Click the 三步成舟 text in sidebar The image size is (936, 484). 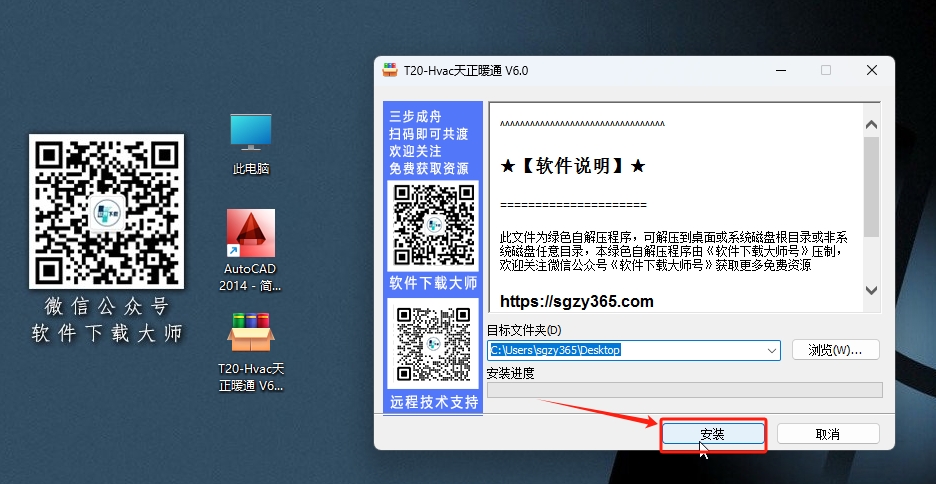[415, 116]
